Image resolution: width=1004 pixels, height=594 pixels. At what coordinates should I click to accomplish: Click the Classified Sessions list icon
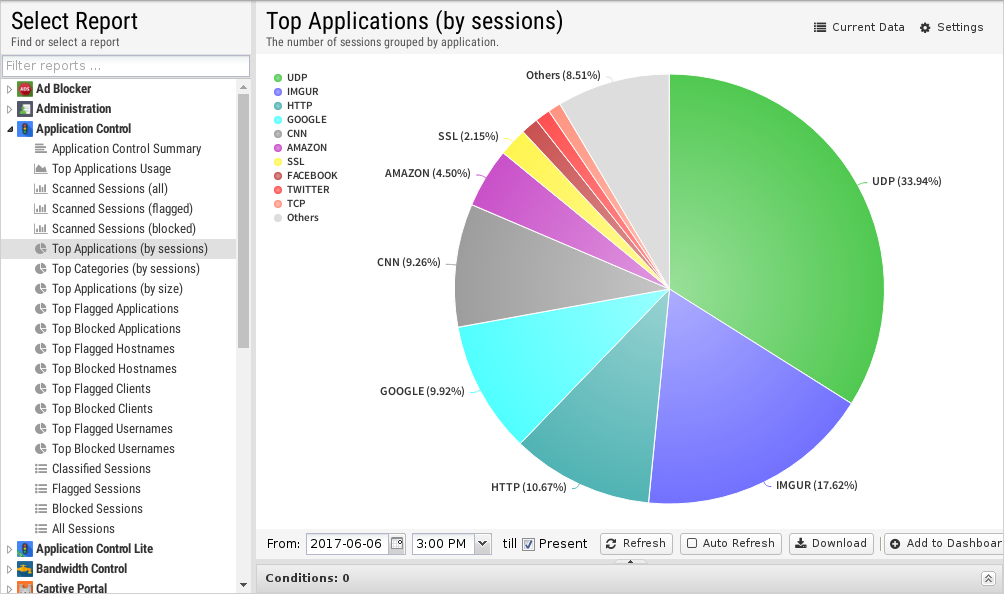(x=40, y=469)
